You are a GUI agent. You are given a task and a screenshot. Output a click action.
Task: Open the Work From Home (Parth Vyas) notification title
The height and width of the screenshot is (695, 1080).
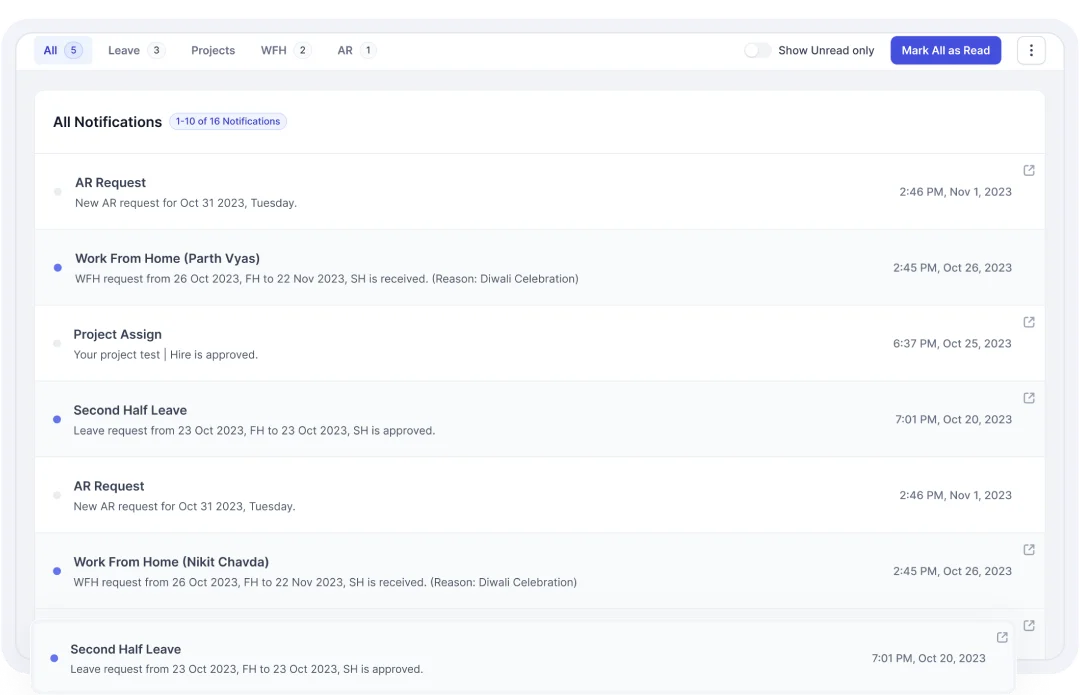click(167, 258)
